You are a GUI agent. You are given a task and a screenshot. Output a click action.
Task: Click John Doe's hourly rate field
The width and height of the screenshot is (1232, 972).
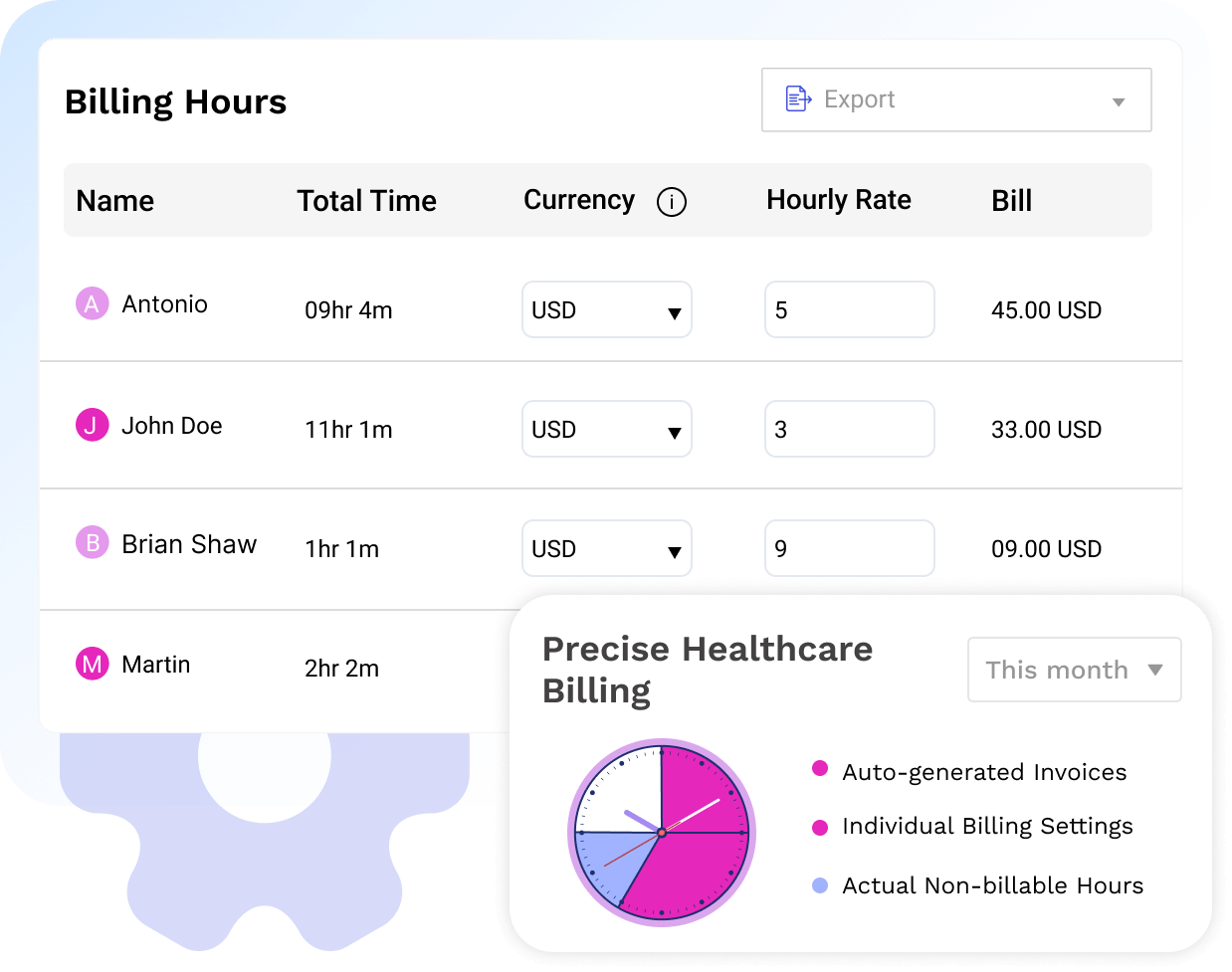point(850,429)
